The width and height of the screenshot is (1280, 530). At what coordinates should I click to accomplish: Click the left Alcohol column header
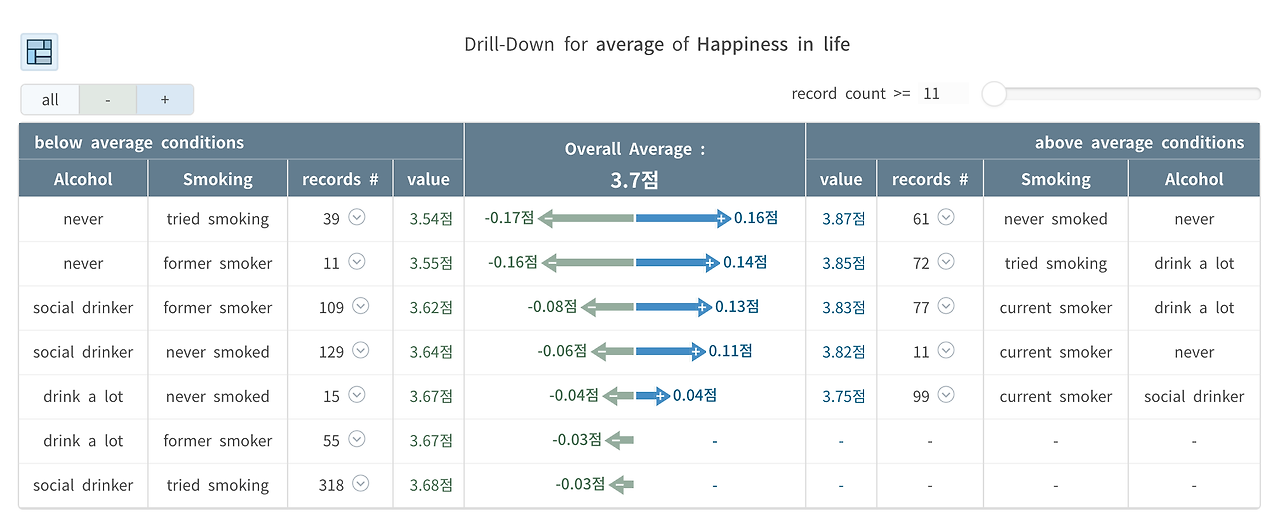[83, 179]
